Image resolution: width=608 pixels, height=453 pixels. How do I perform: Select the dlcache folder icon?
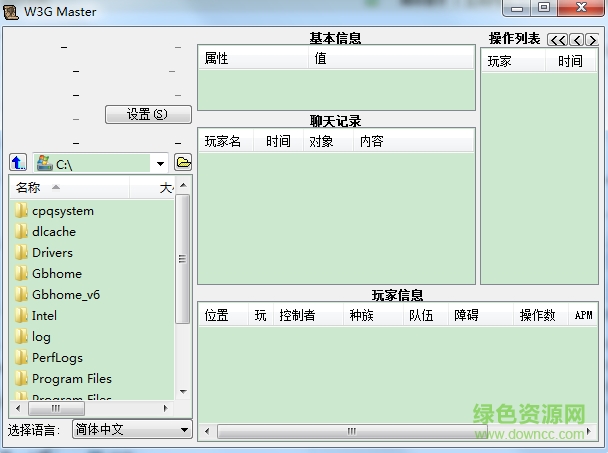coord(21,232)
